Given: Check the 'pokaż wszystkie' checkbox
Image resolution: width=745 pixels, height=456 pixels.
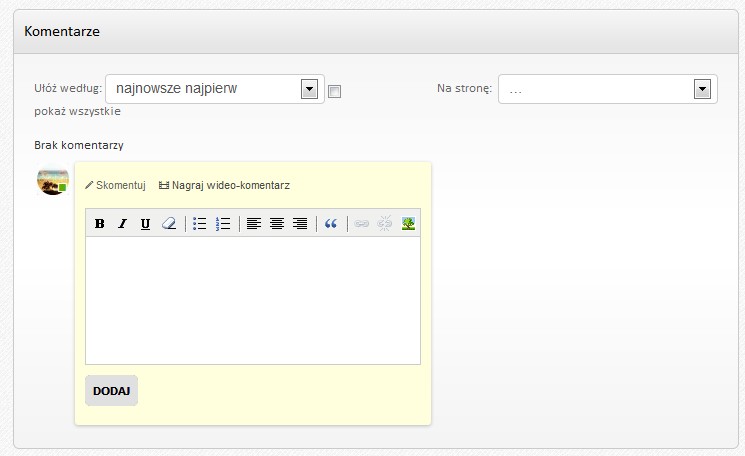Looking at the screenshot, I should [335, 91].
